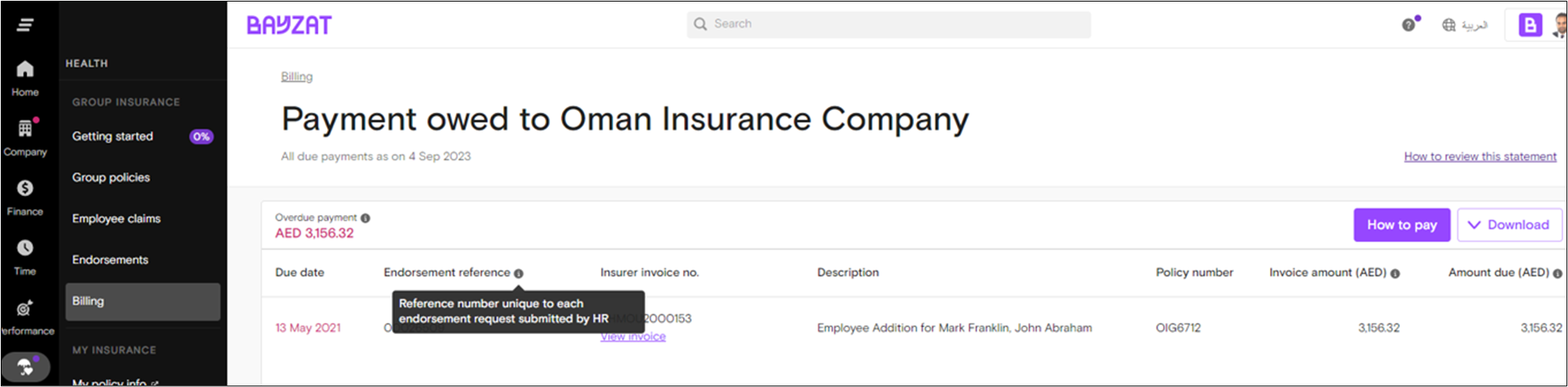
Task: Switch language with the globe icon
Action: click(x=1449, y=25)
